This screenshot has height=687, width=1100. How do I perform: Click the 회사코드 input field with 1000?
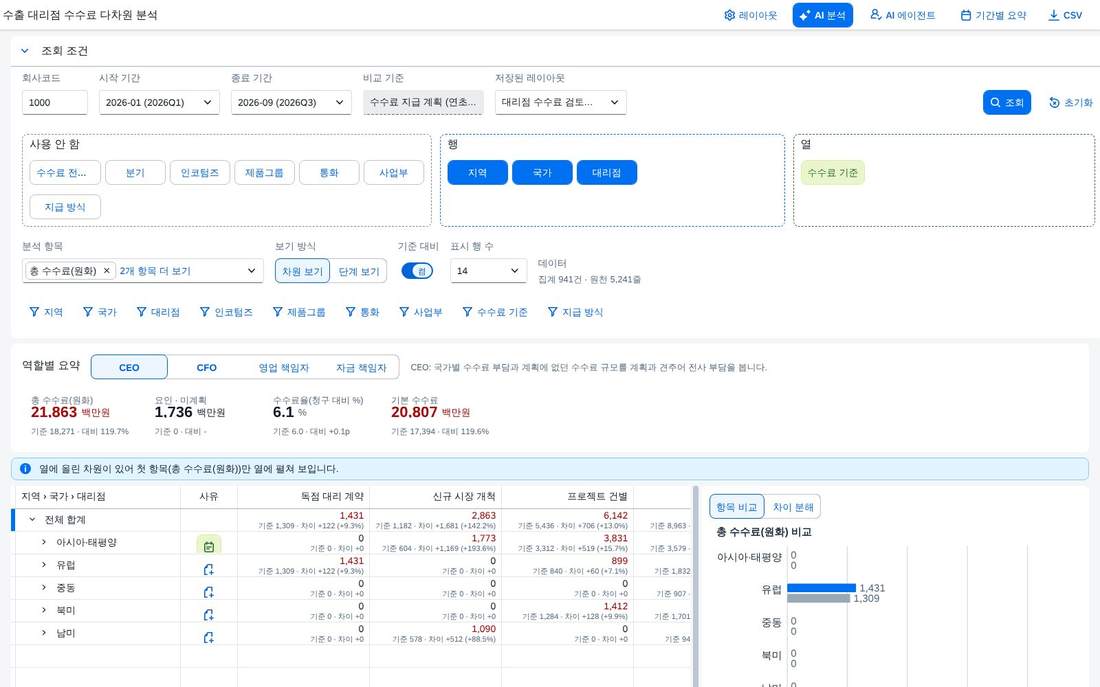tap(55, 102)
